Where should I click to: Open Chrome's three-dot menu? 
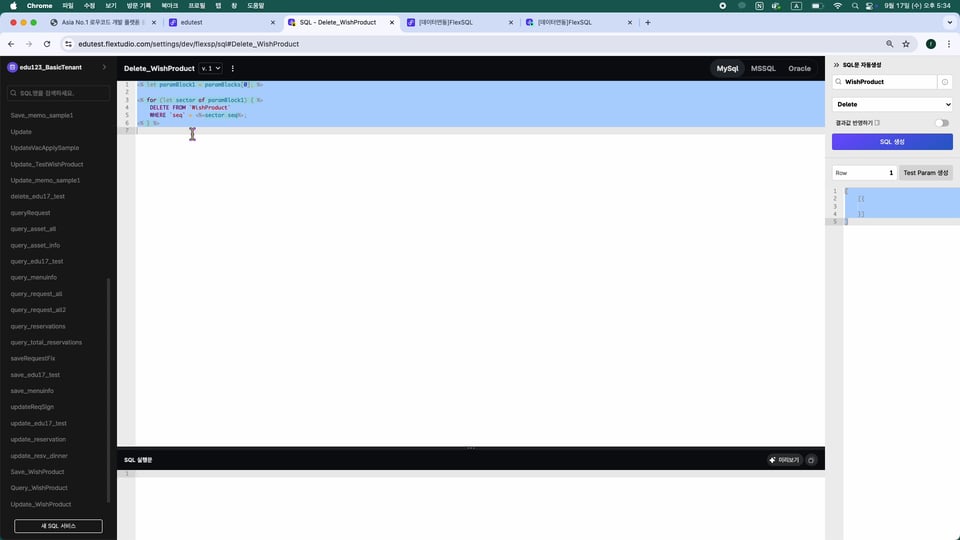point(949,44)
